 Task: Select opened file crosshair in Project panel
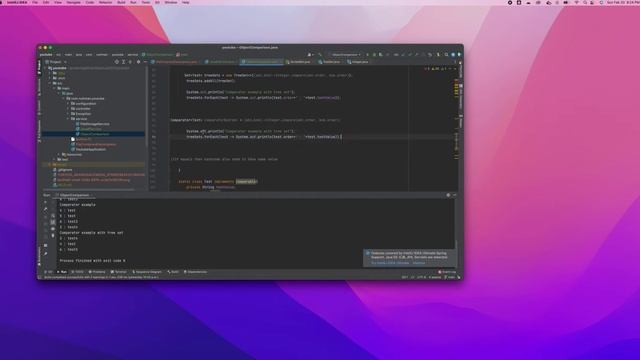coord(116,62)
